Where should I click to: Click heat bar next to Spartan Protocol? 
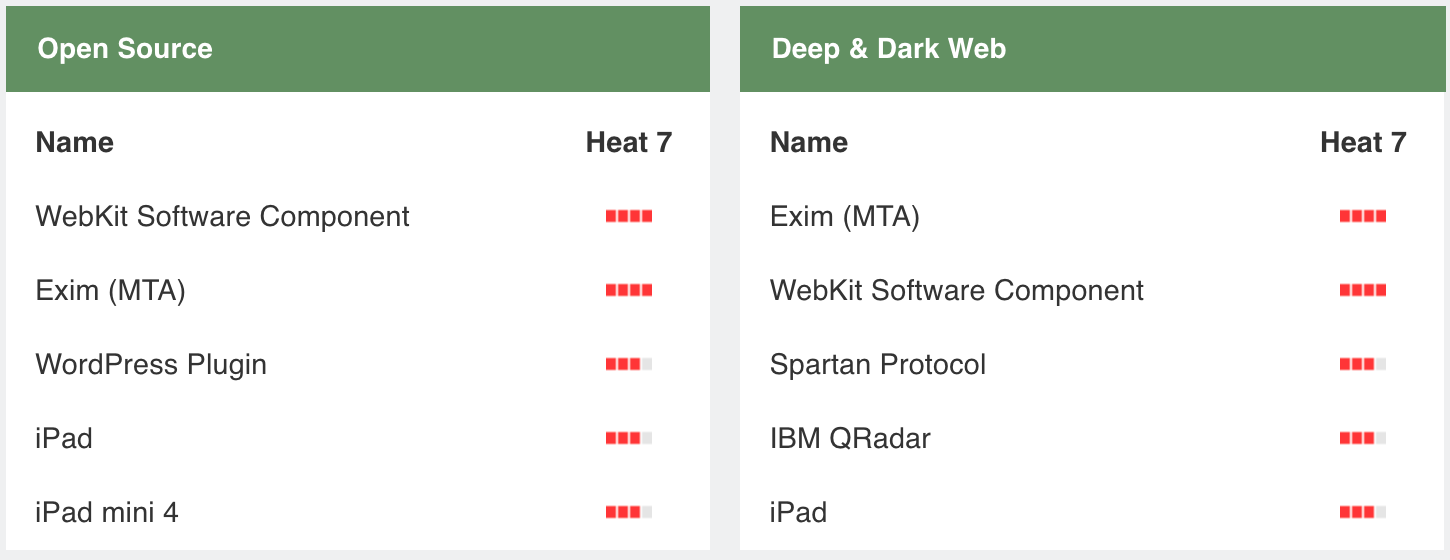[x=1362, y=365]
